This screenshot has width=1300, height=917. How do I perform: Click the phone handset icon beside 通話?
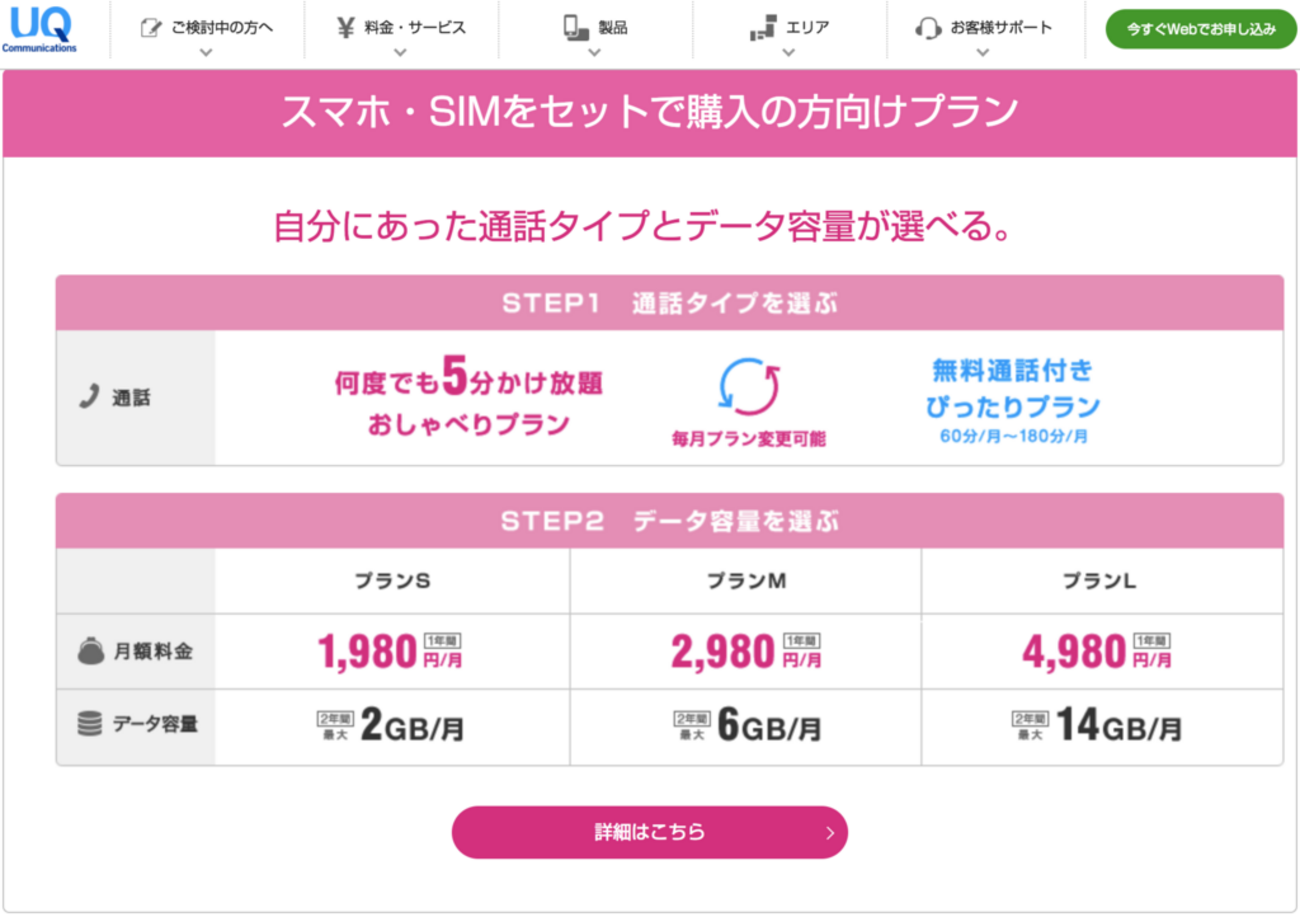point(89,397)
